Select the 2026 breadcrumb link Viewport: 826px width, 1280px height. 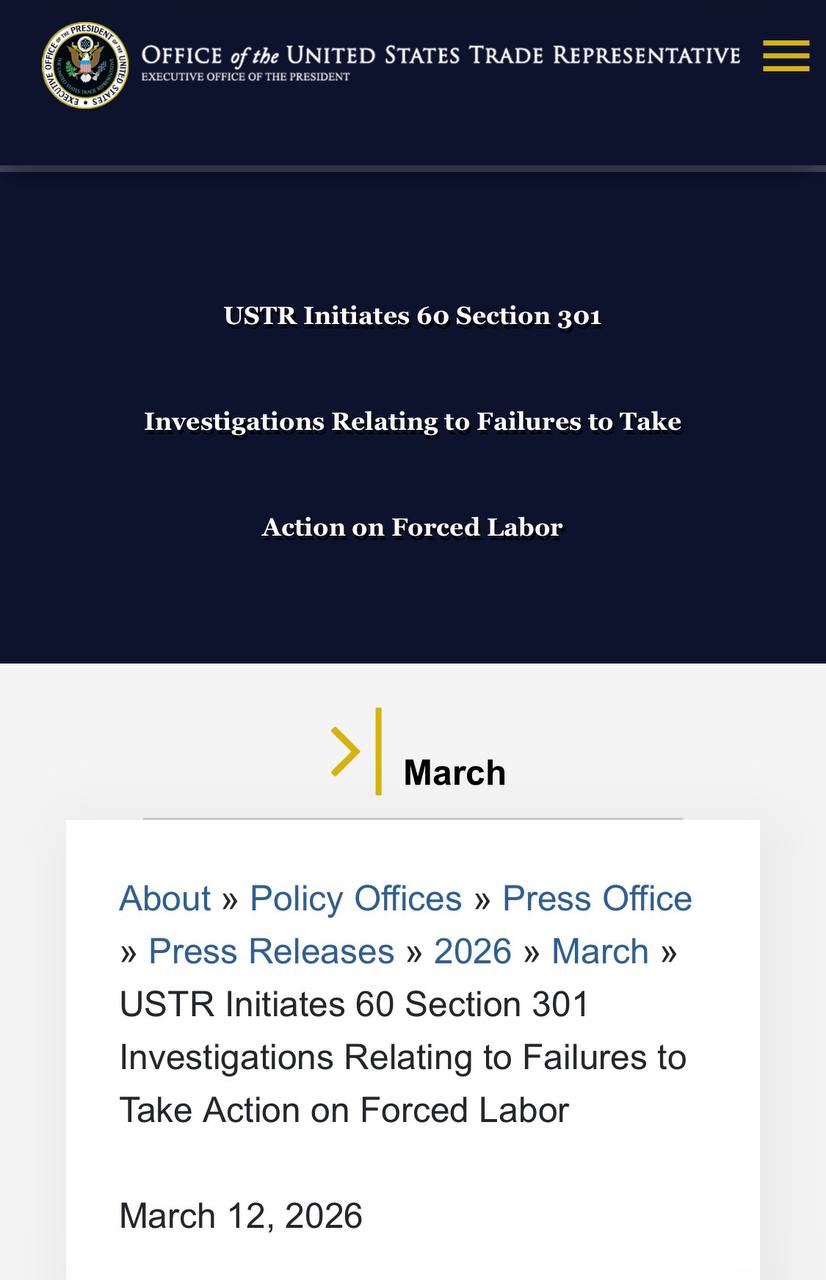(472, 951)
